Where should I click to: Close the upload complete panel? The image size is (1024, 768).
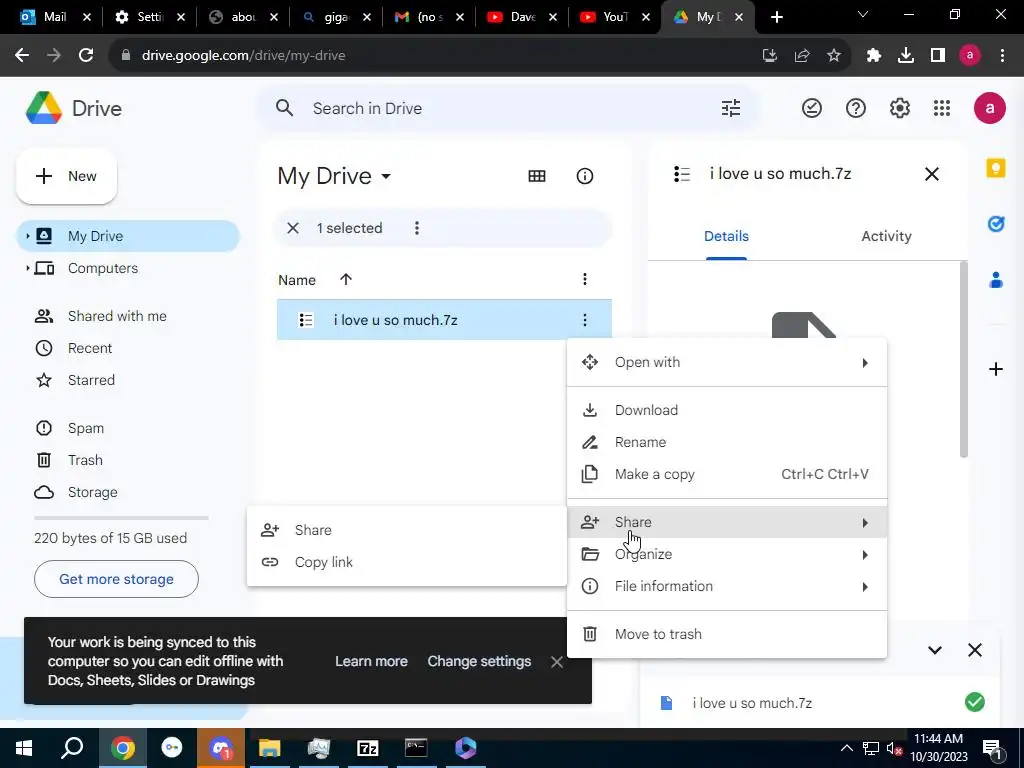(x=974, y=650)
